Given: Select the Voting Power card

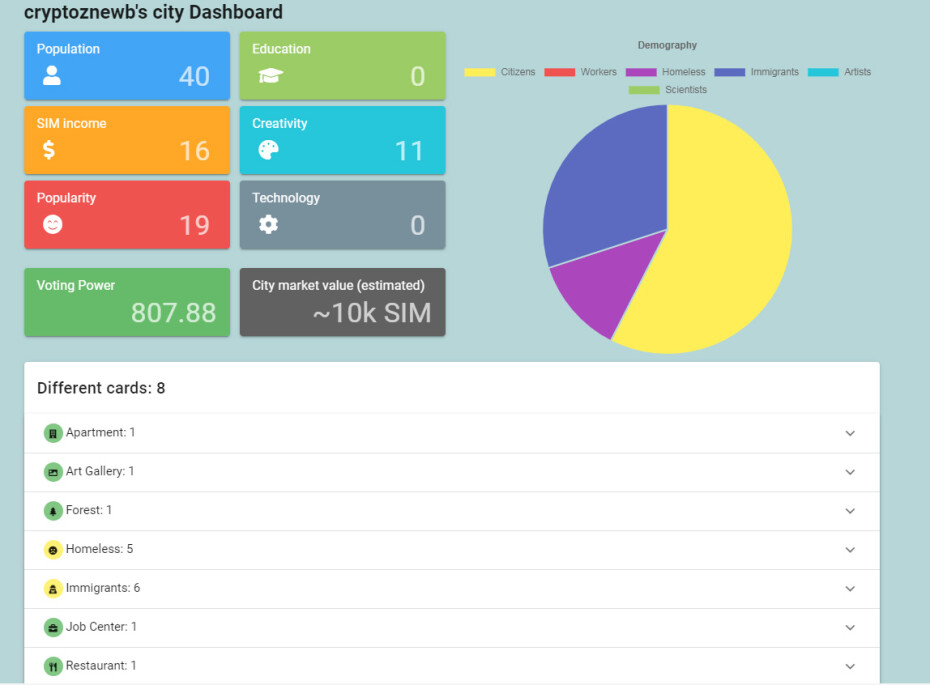Looking at the screenshot, I should point(127,302).
